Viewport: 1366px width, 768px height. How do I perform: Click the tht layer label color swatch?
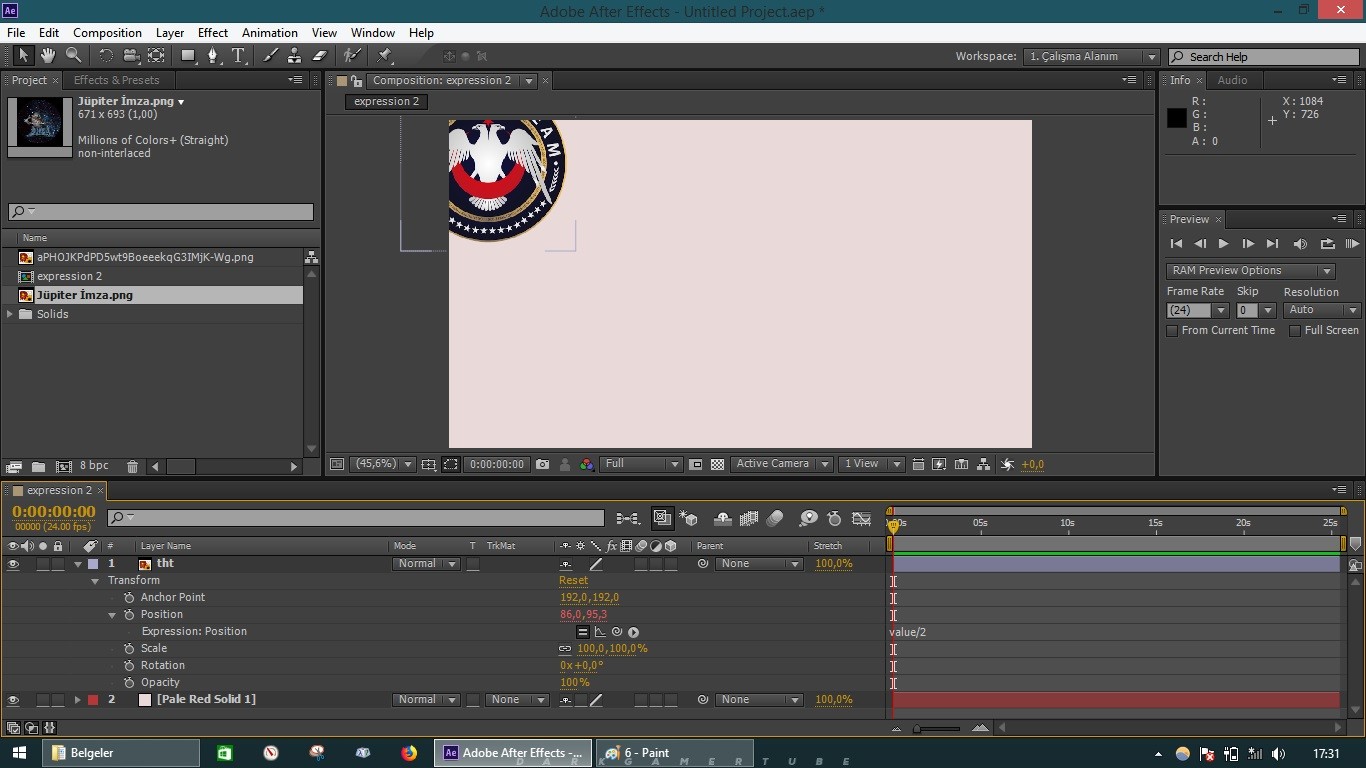click(x=93, y=564)
